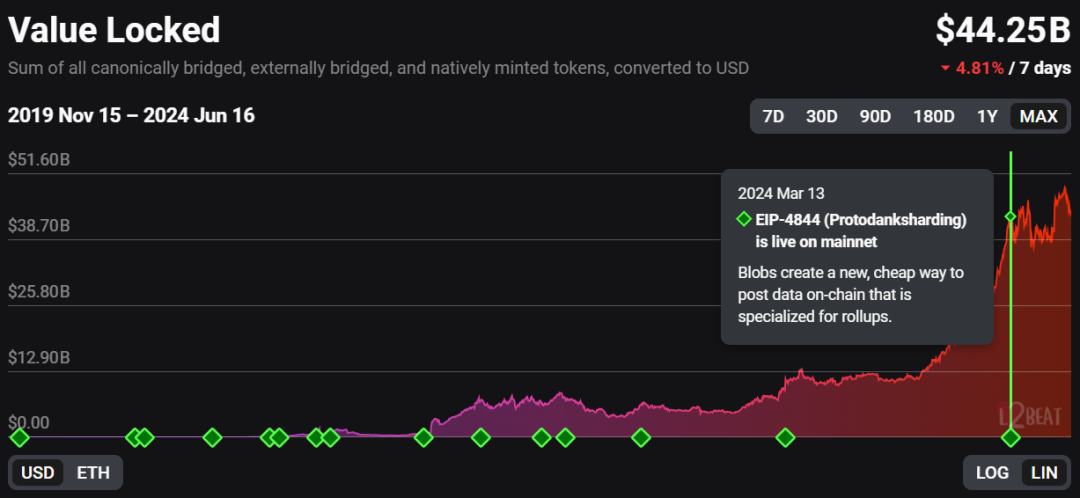
Task: Switch currency to USD
Action: coord(38,472)
